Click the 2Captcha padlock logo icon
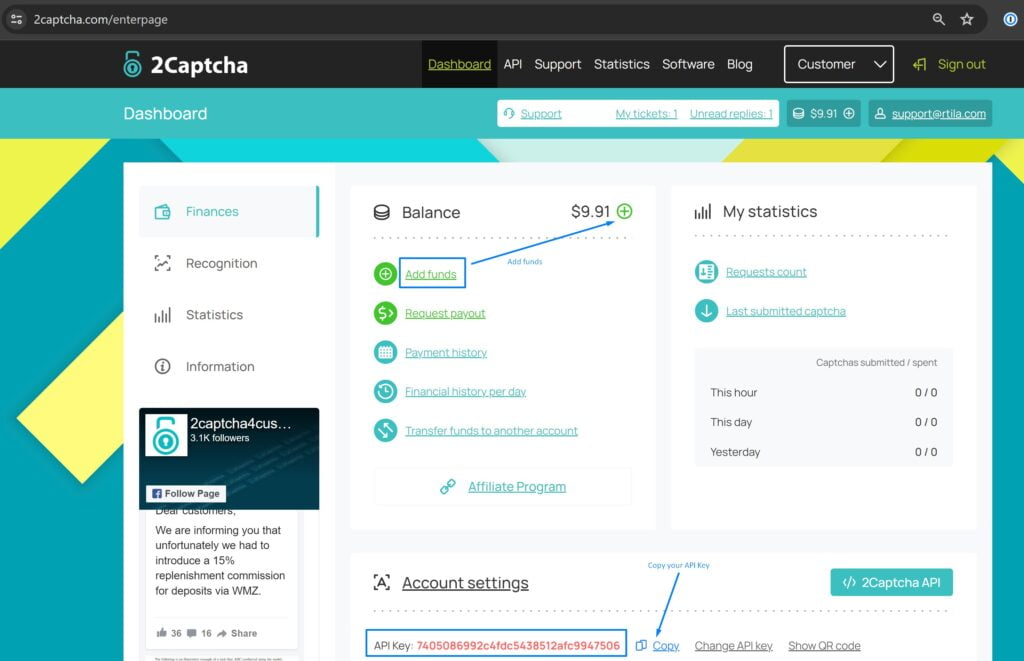The height and width of the screenshot is (661, 1024). 132,64
